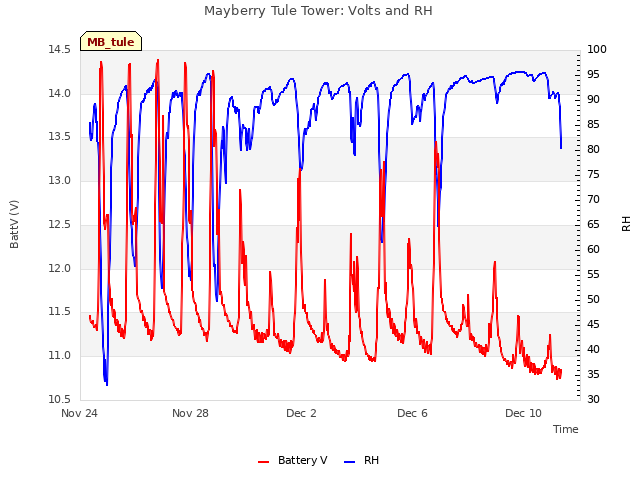Click the 35 RH tick label

pyautogui.click(x=593, y=374)
